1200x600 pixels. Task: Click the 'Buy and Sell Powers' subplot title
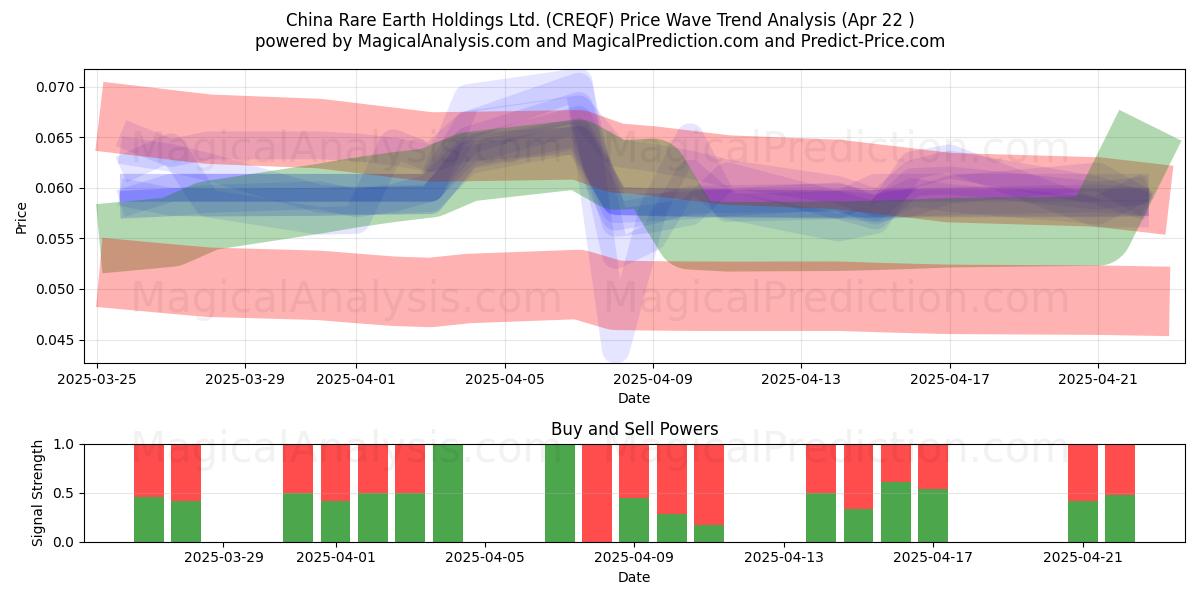tap(634, 429)
